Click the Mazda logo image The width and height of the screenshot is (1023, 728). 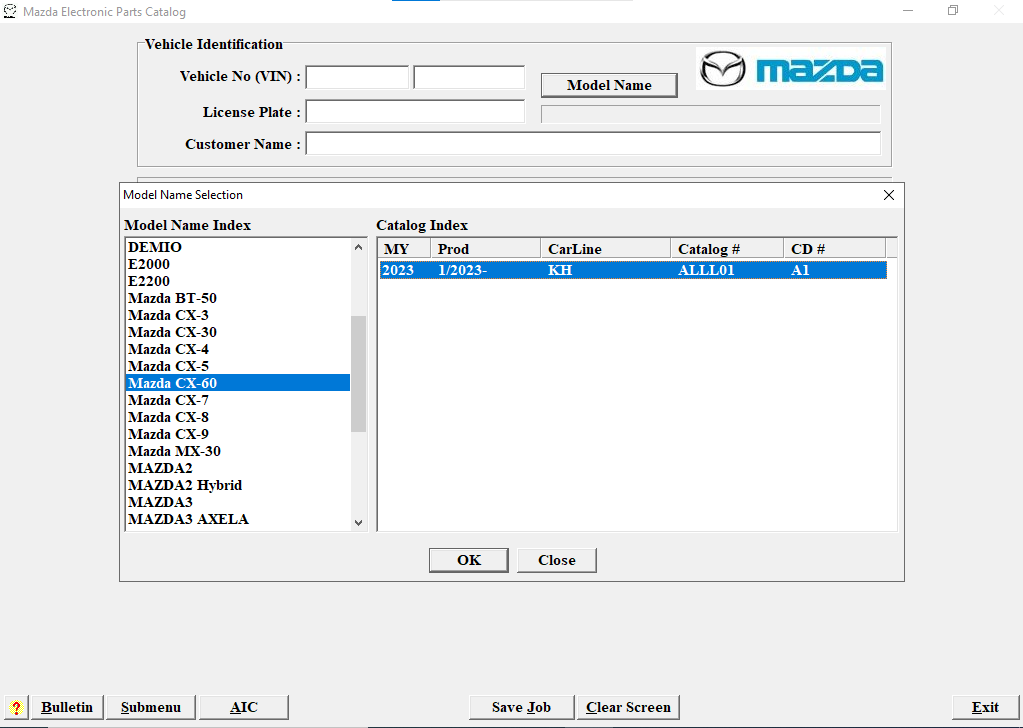(791, 68)
